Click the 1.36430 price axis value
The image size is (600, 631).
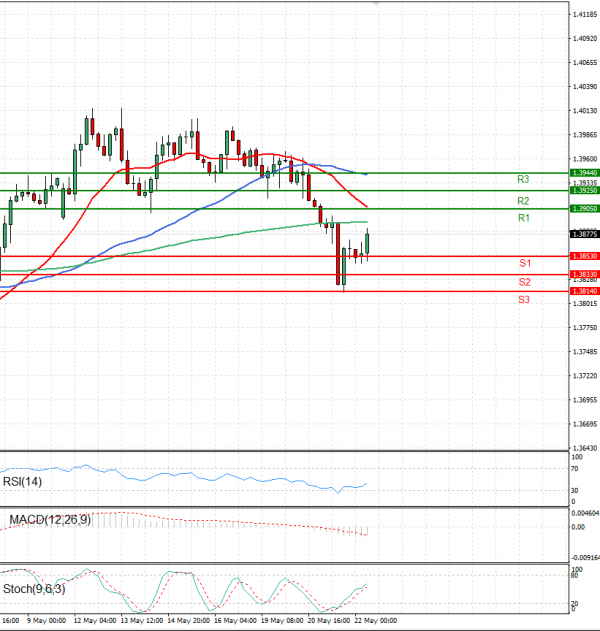585,448
